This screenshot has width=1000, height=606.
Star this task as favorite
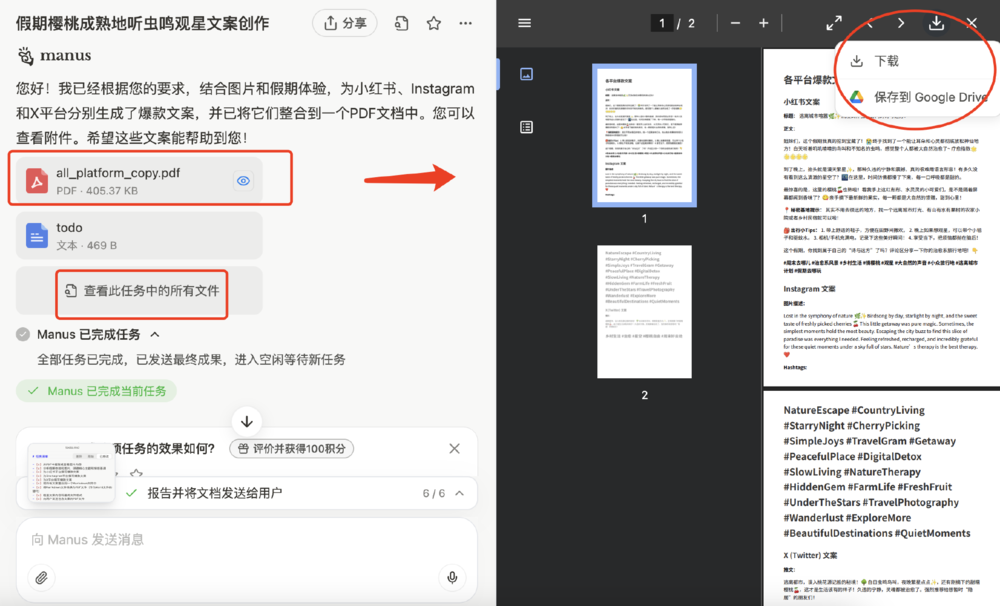pyautogui.click(x=433, y=23)
